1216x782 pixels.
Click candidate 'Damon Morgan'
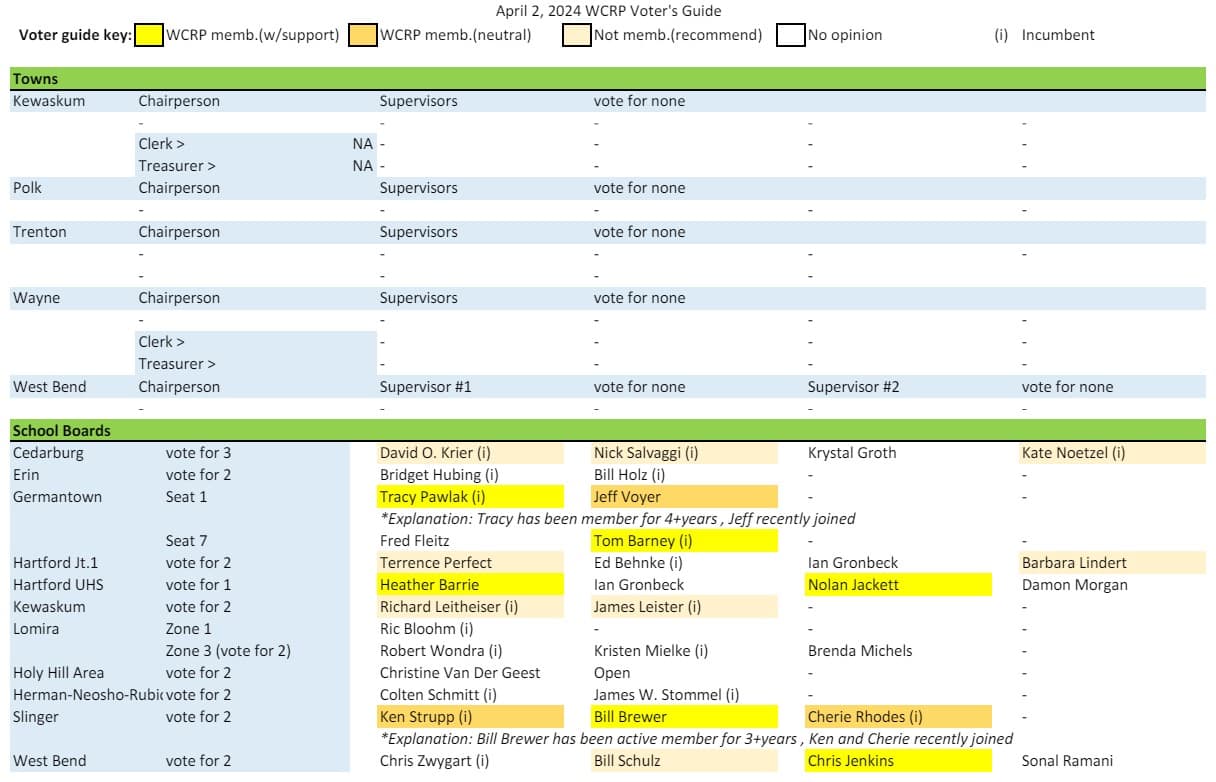point(1074,584)
